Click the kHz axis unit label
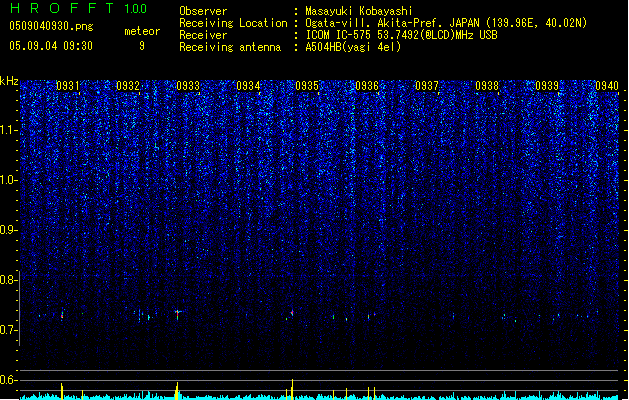Screen dimensions: 629x400 coord(9,81)
